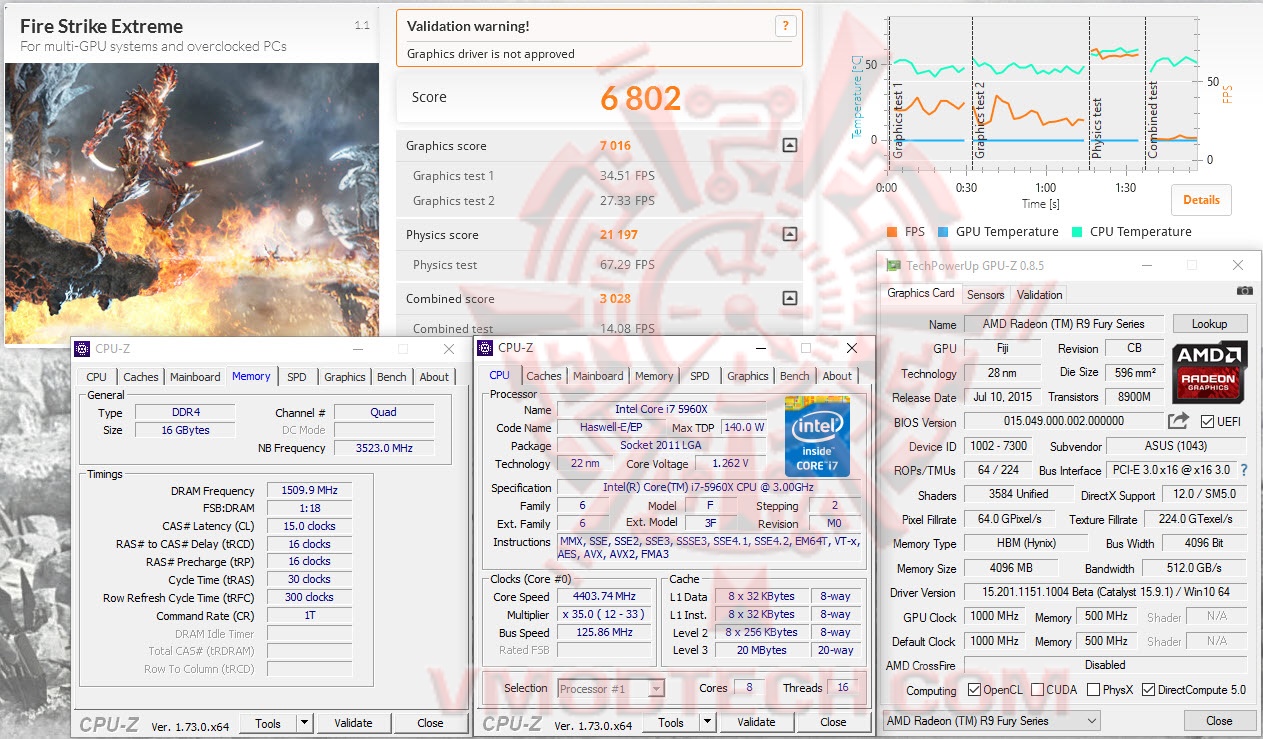1263x739 pixels.
Task: Click the BIOS version share/export icon
Action: click(1179, 421)
